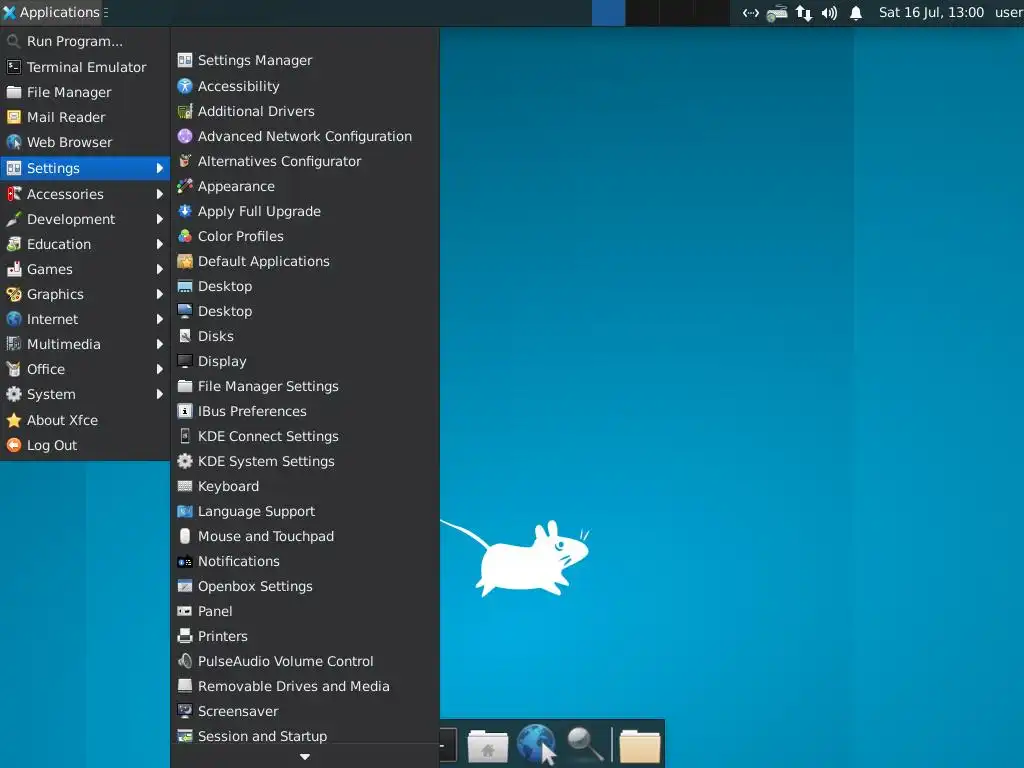Click the volume icon in system tray
The height and width of the screenshot is (768, 1024).
[x=829, y=12]
